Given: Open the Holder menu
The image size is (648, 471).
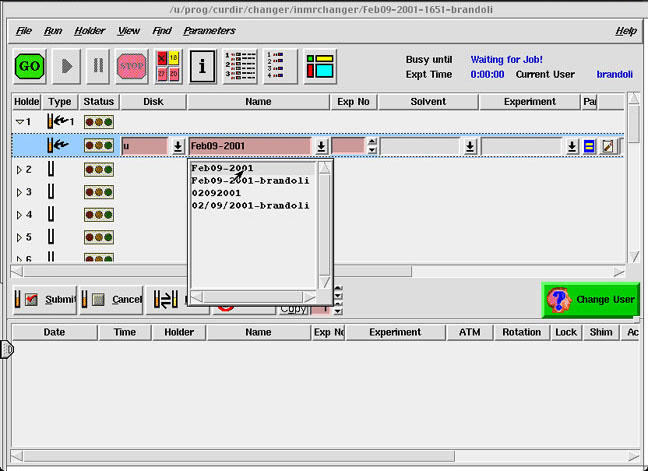Looking at the screenshot, I should tap(90, 31).
